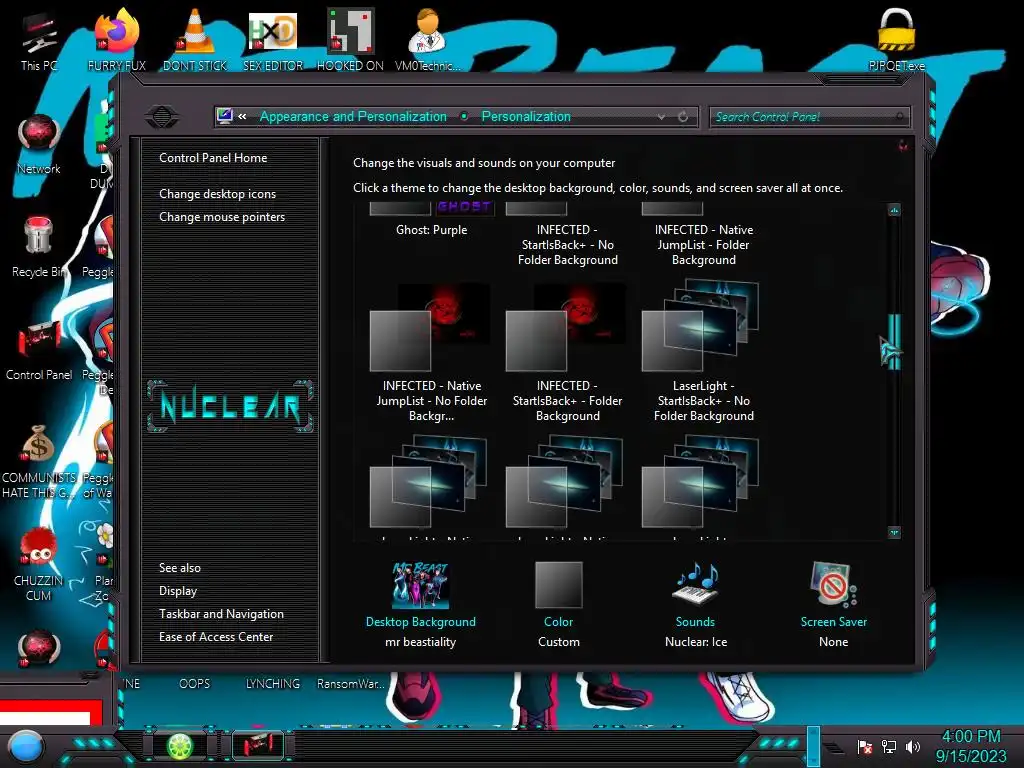1024x768 pixels.
Task: Click the Control Panel address bar icon
Action: pos(225,116)
